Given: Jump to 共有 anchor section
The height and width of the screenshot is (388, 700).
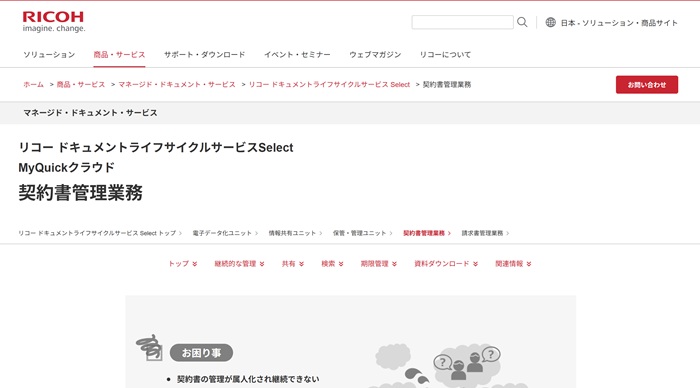Looking at the screenshot, I should coord(293,263).
